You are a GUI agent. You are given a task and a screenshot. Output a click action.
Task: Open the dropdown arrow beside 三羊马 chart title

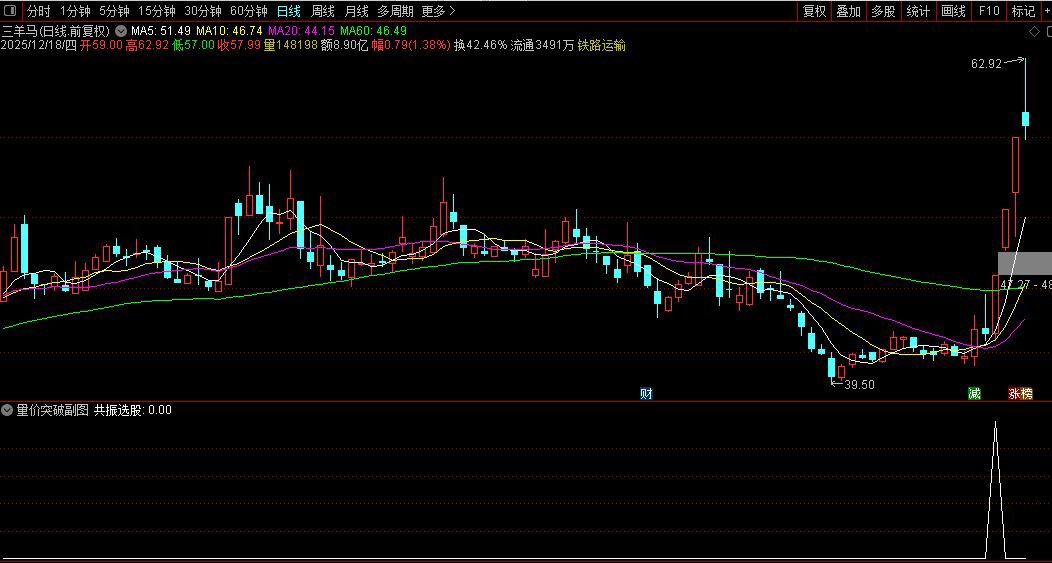[120, 31]
